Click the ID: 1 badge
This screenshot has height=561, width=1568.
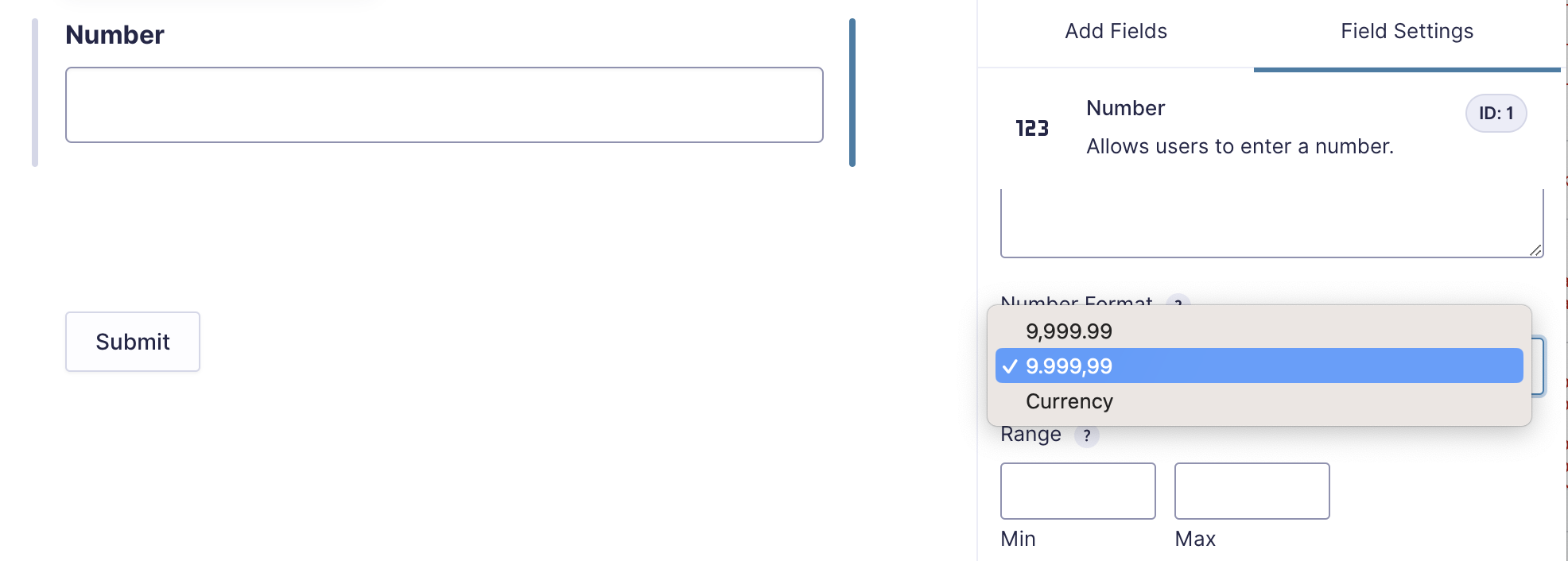click(1495, 113)
